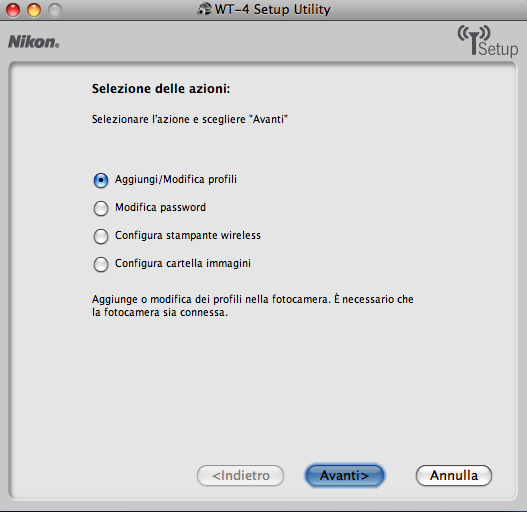This screenshot has width=527, height=512.
Task: Click the WT-4 Setup Utility title bar icon
Action: pyautogui.click(x=204, y=9)
